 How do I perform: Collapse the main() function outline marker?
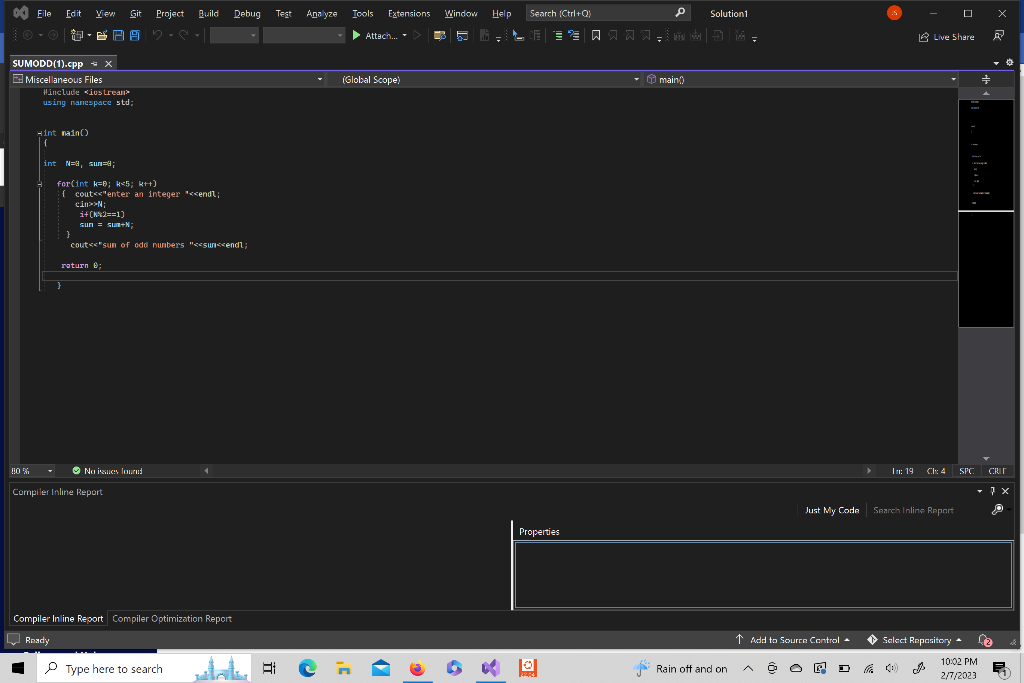[x=40, y=133]
